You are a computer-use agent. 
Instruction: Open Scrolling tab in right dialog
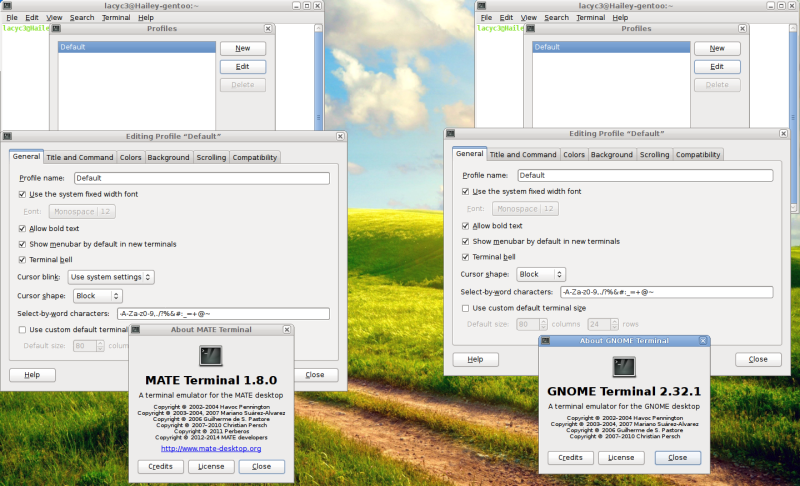(655, 155)
